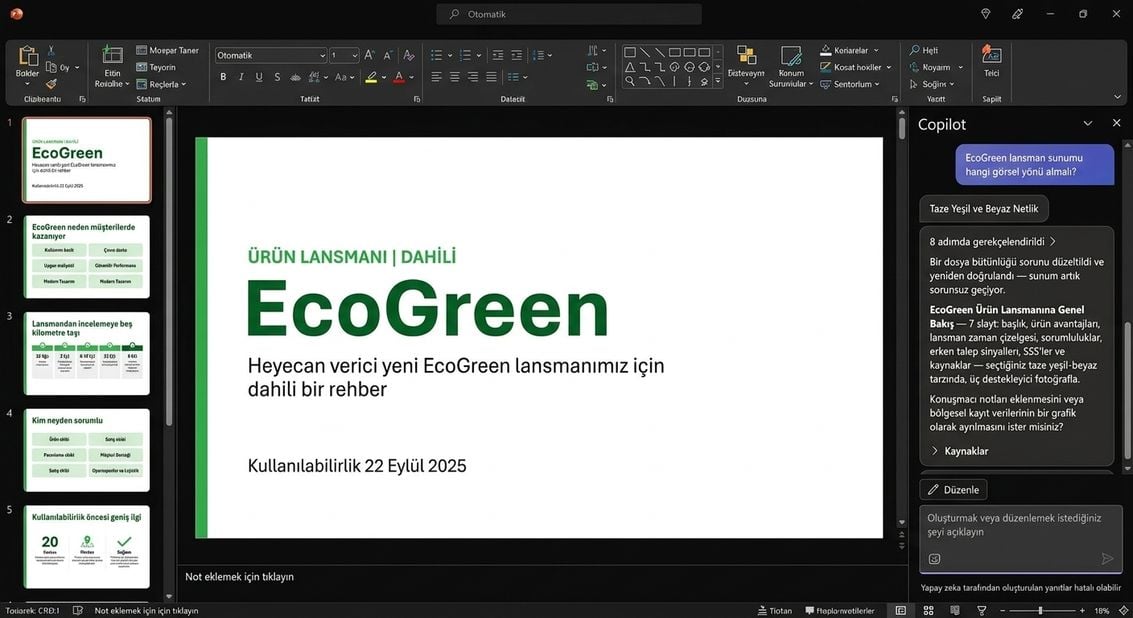Apply the red font color
This screenshot has height=618, width=1133.
(399, 77)
